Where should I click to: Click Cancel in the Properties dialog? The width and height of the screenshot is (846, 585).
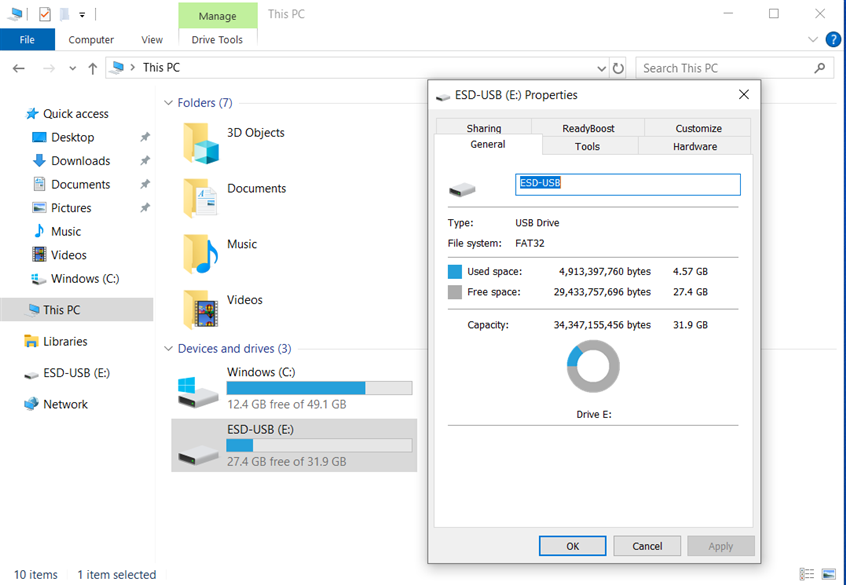click(647, 546)
